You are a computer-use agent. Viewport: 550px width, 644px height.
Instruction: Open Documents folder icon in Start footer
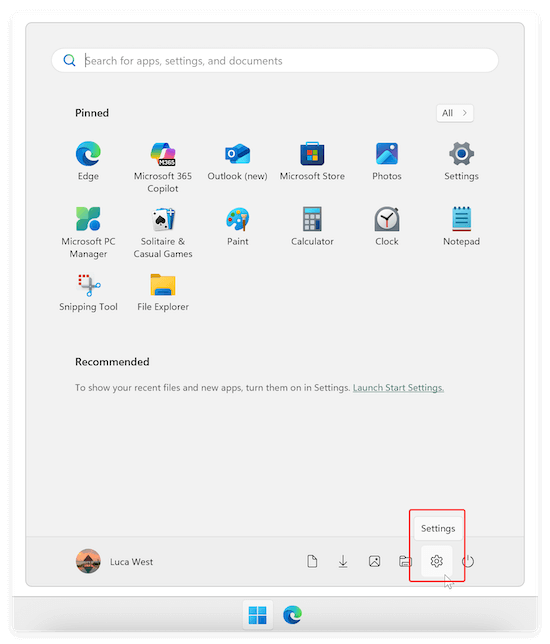[x=312, y=561]
